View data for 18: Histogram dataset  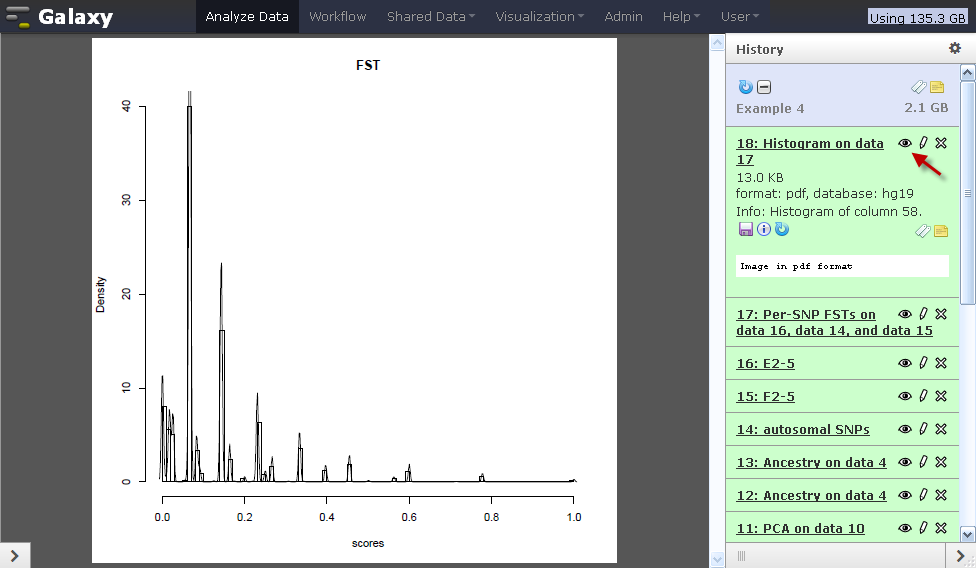(x=905, y=143)
